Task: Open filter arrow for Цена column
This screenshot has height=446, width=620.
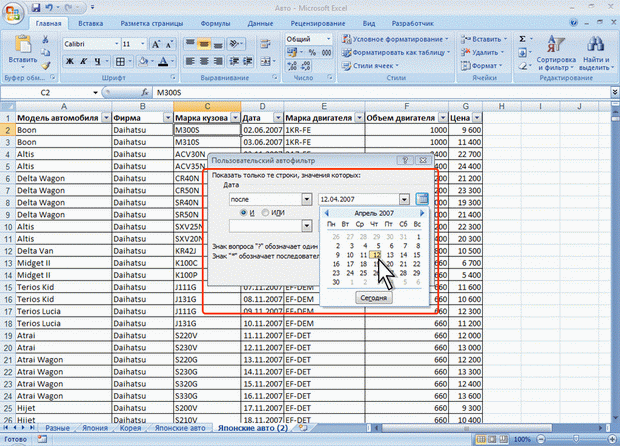Action: tap(477, 118)
